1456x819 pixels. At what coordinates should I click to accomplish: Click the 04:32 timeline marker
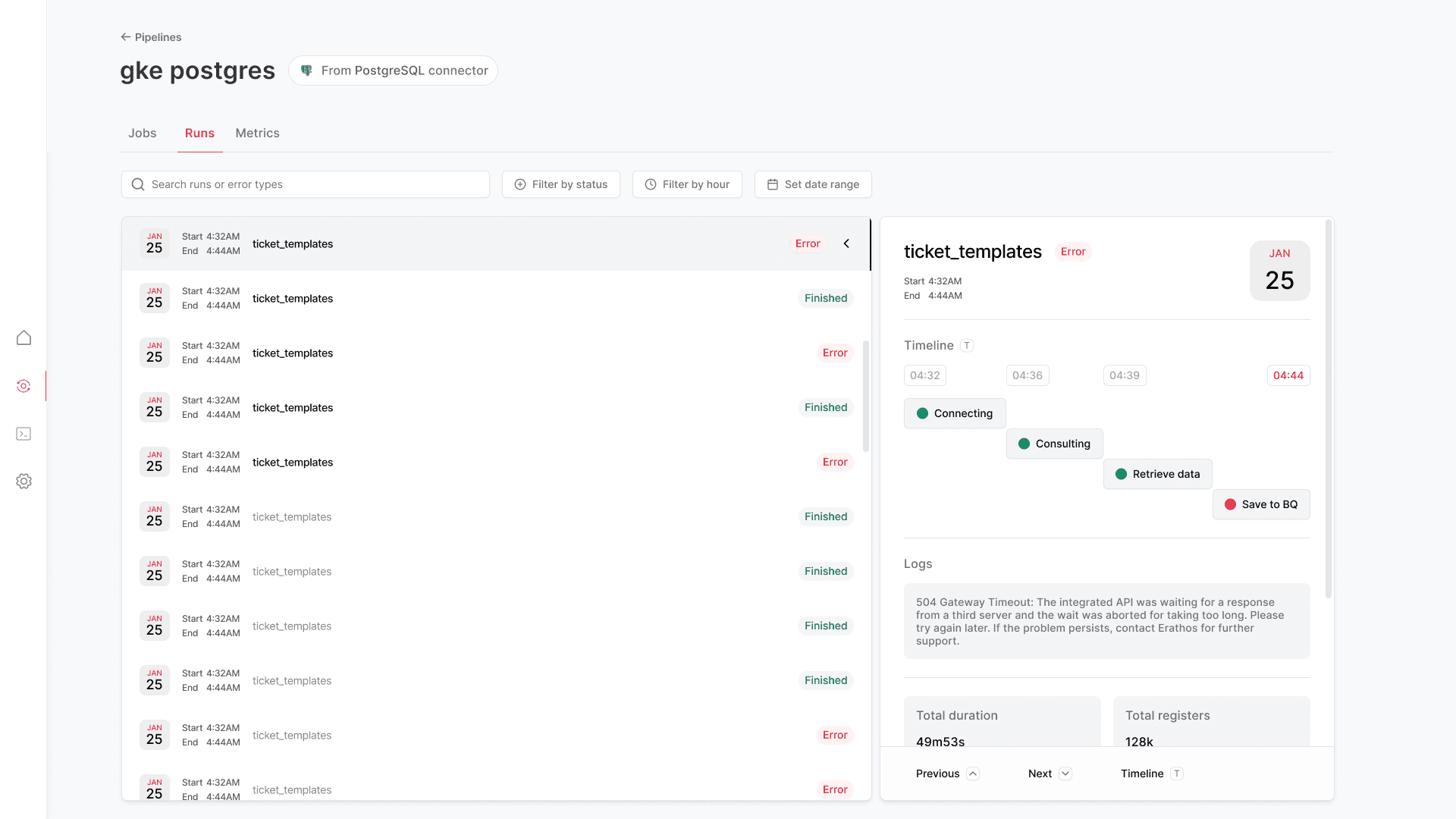pyautogui.click(x=925, y=375)
